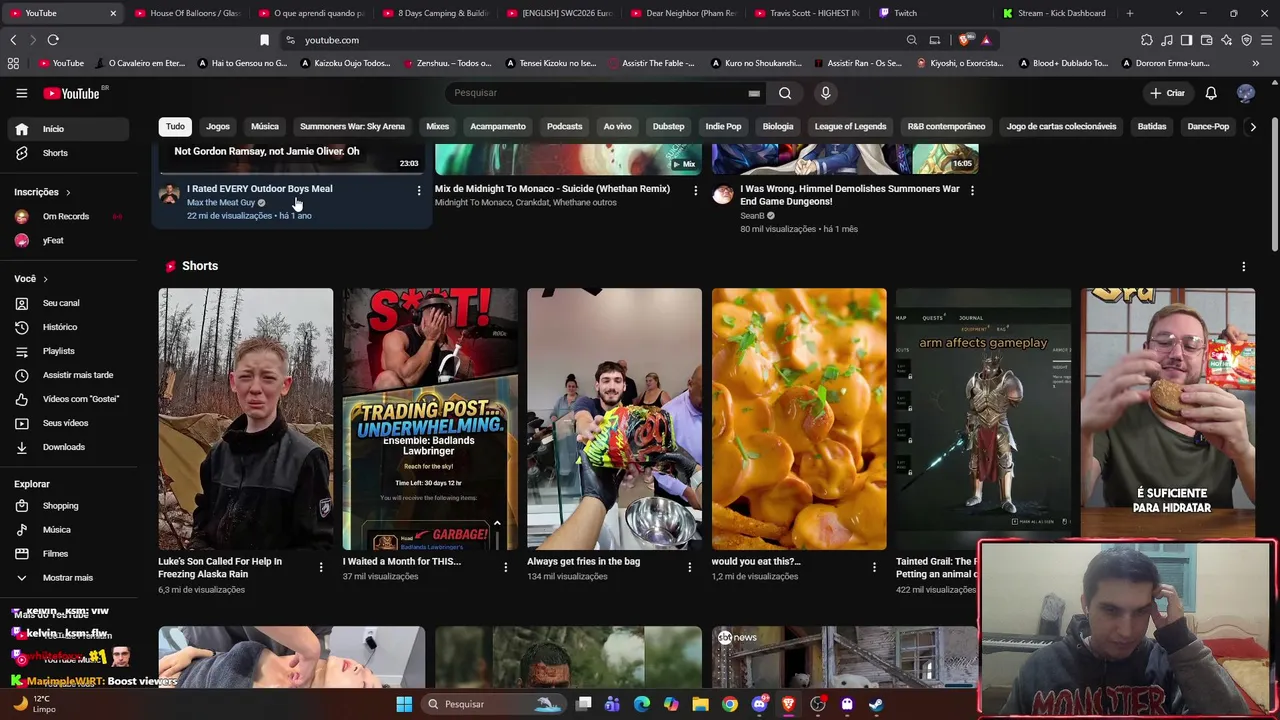Open the Brave VPN shield icon
1280x720 pixels.
[x=1246, y=40]
